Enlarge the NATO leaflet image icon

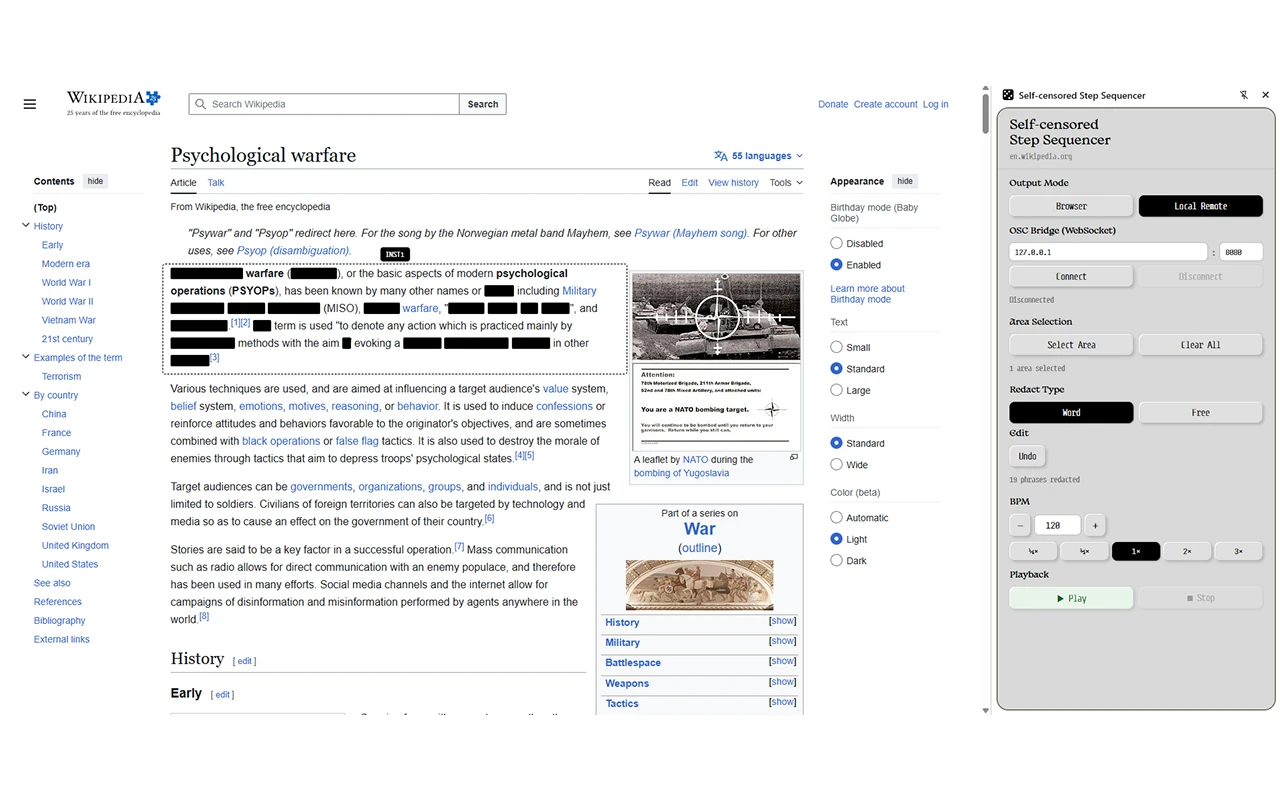(794, 457)
